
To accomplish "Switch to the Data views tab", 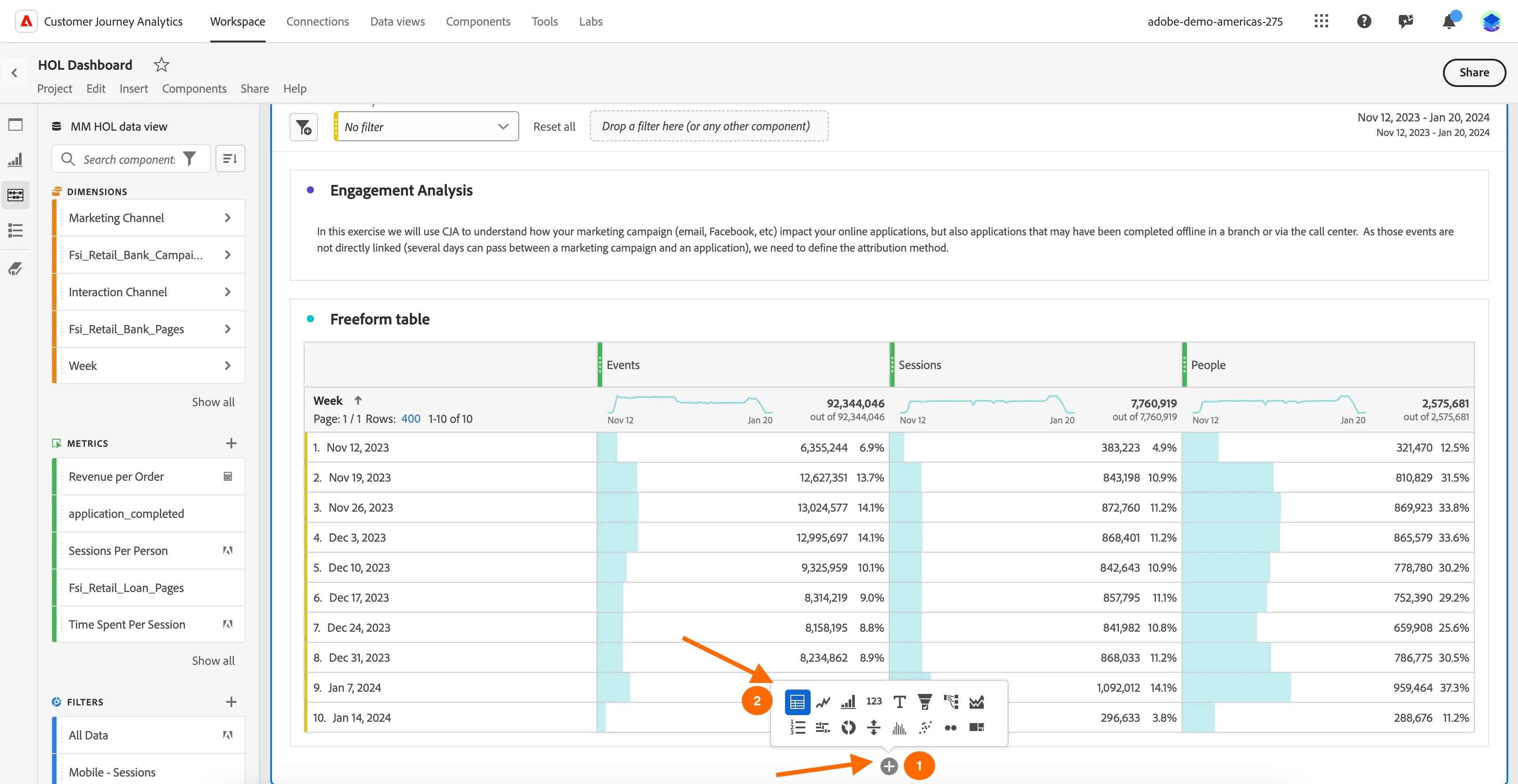I will (x=397, y=21).
